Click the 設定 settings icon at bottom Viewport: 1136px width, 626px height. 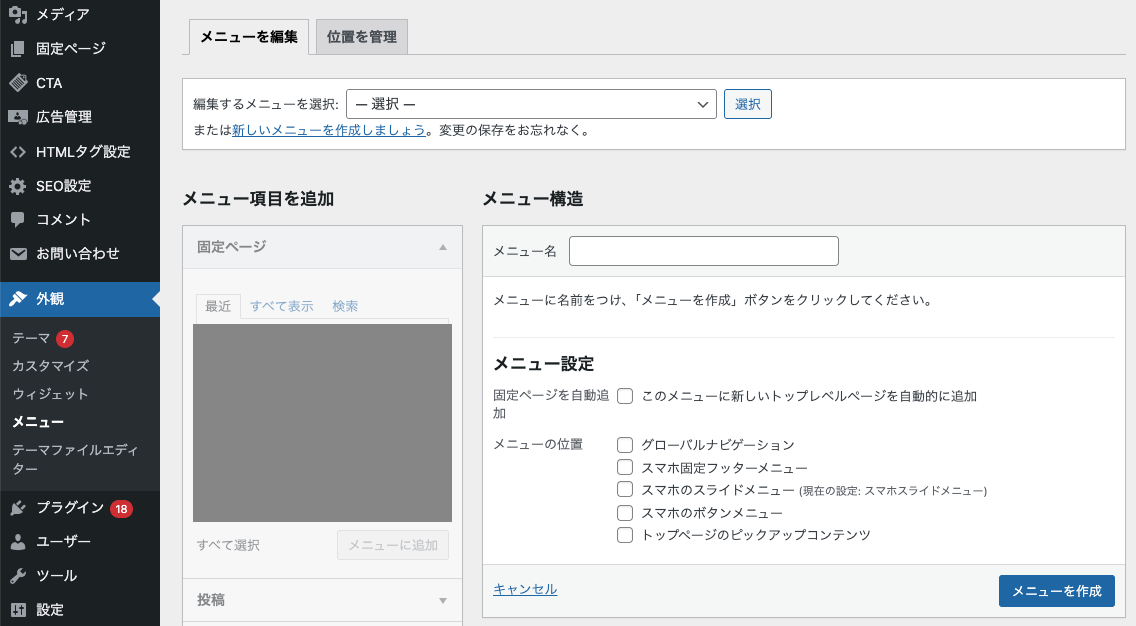(x=18, y=609)
